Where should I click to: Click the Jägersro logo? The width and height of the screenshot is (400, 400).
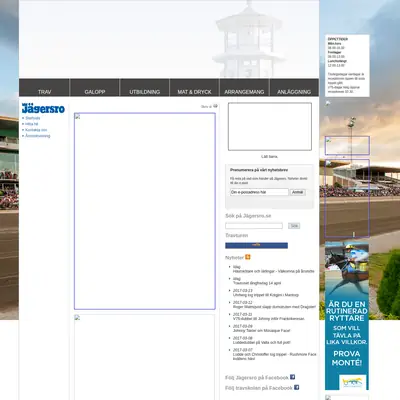coord(43,108)
